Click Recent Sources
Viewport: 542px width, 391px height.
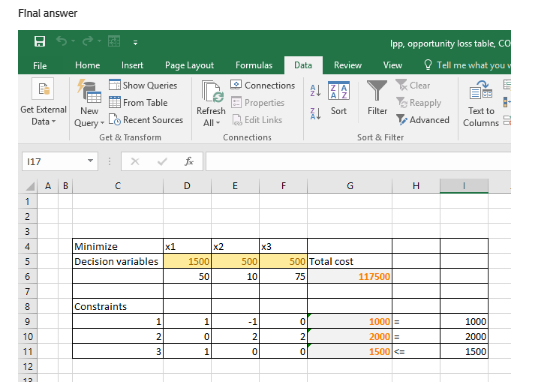click(x=146, y=120)
